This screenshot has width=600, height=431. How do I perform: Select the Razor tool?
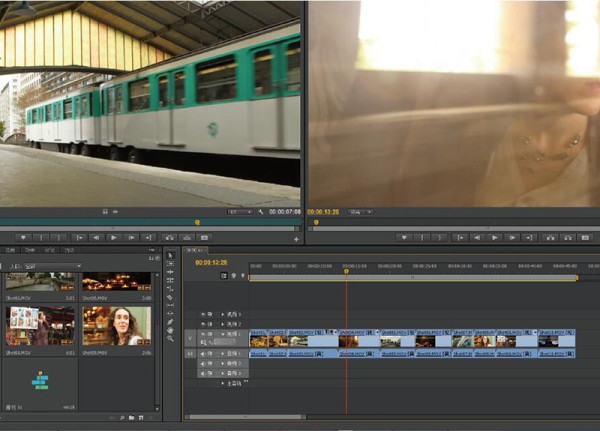coord(171,297)
